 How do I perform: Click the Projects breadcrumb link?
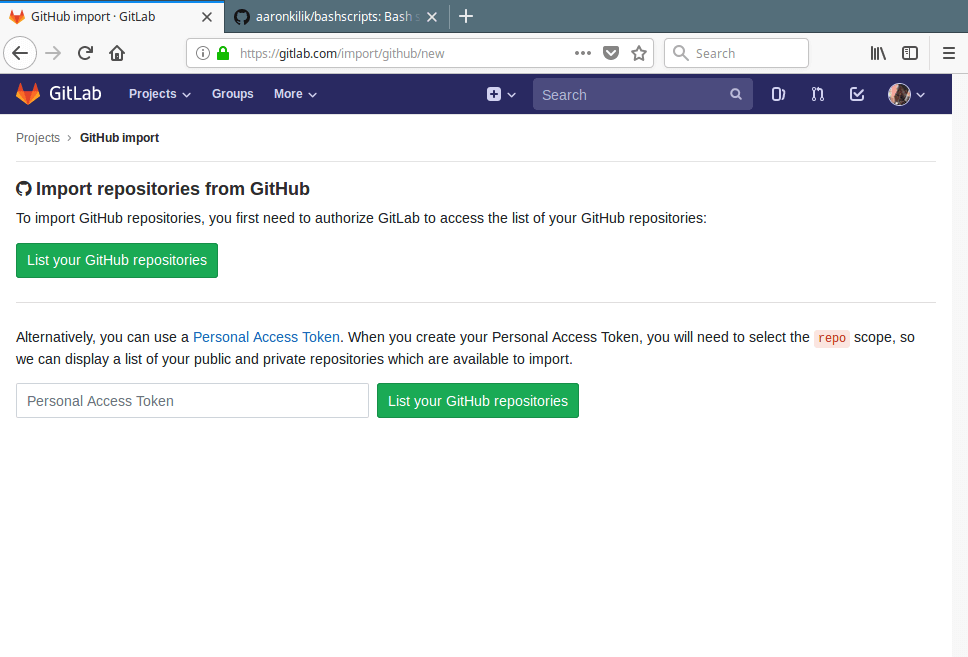(38, 138)
